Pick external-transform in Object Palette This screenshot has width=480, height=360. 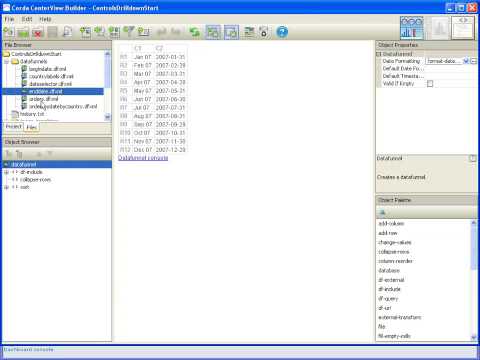[x=400, y=317]
